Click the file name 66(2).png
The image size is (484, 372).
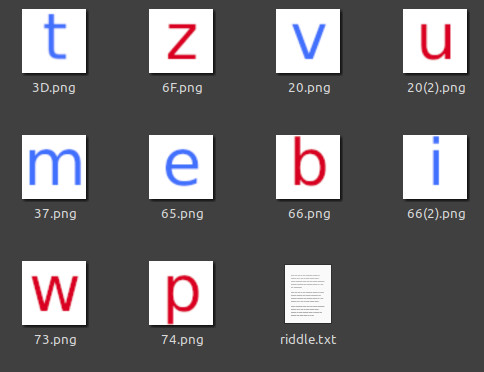point(436,214)
